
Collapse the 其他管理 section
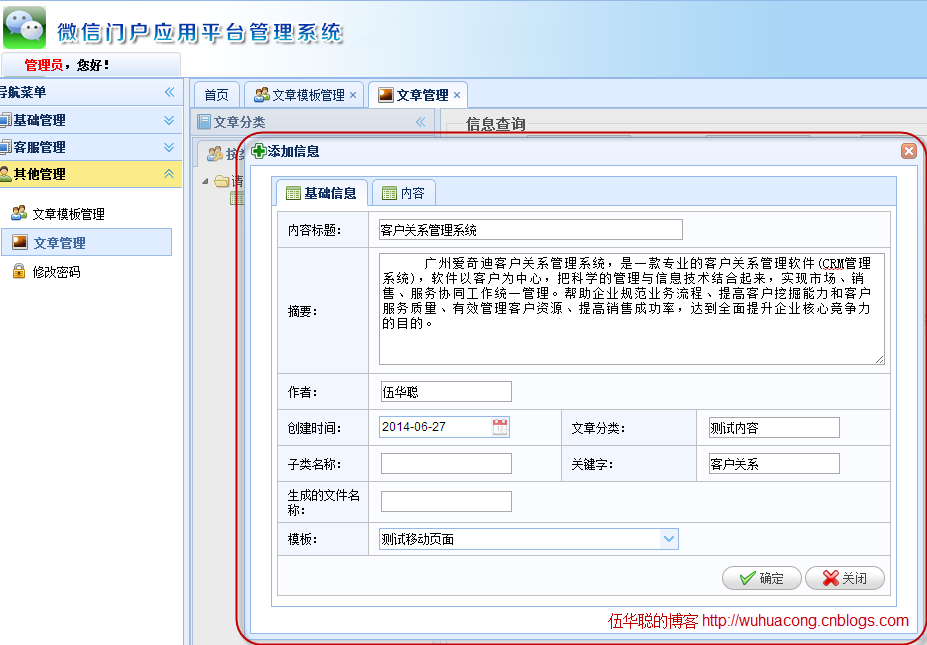click(168, 174)
